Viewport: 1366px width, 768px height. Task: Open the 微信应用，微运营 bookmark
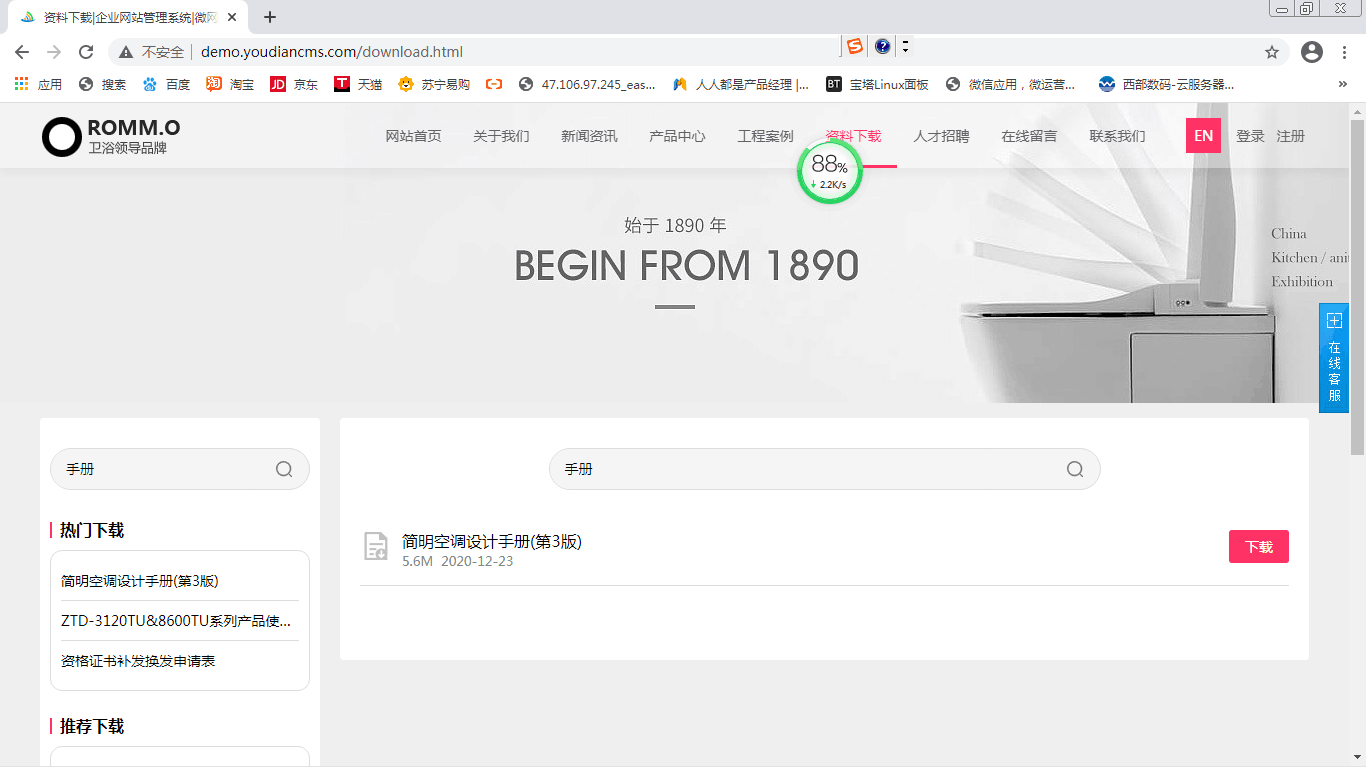pos(1011,85)
